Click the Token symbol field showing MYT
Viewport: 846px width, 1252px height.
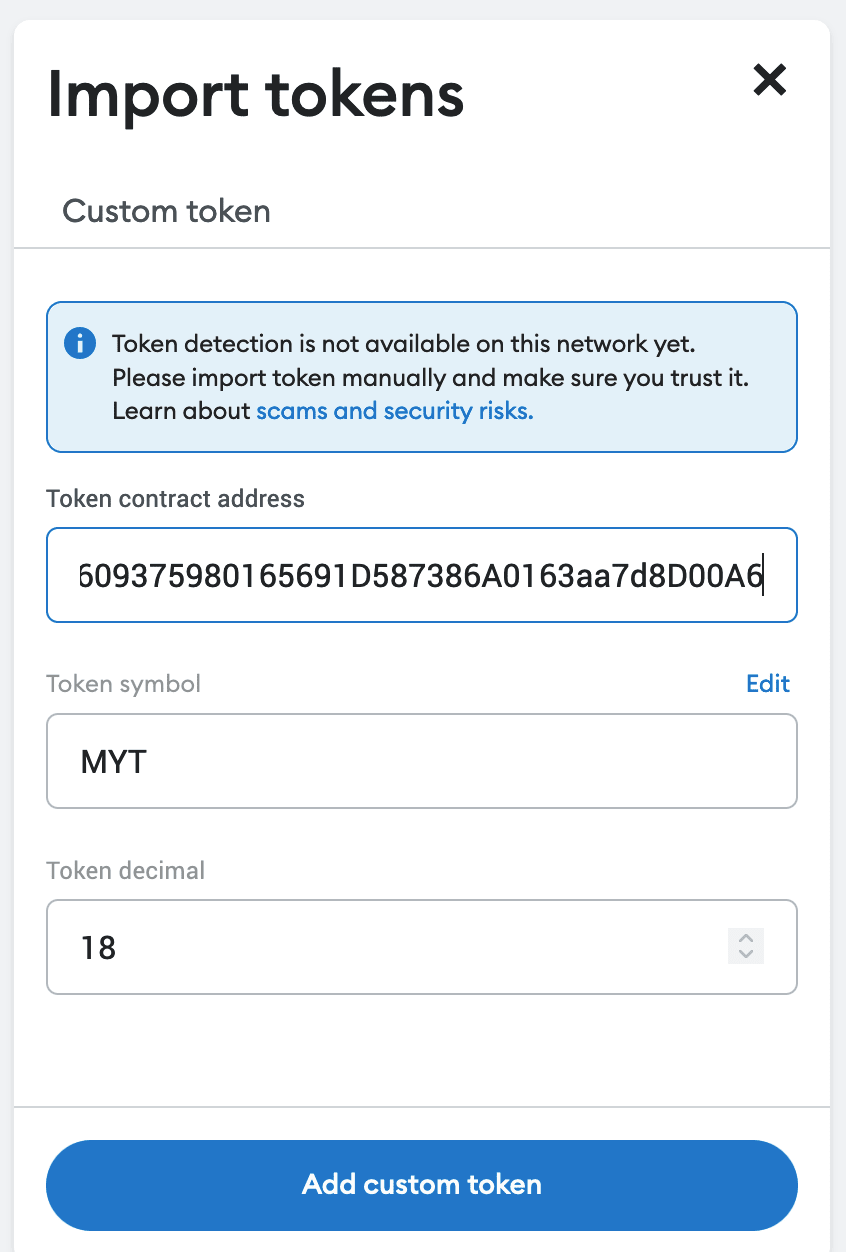click(x=421, y=761)
